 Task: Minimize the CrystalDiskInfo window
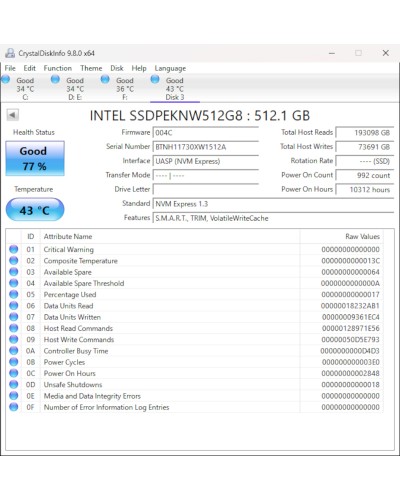coord(332,53)
